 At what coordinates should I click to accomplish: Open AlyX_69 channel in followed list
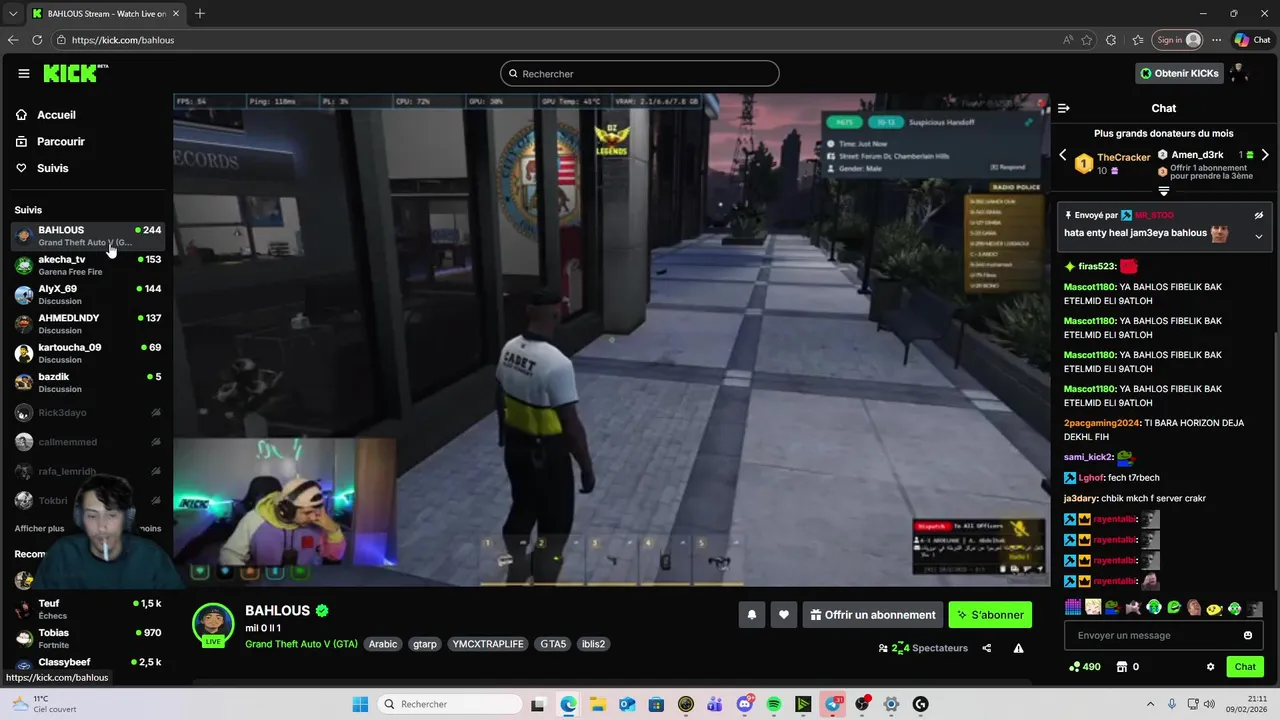point(87,294)
